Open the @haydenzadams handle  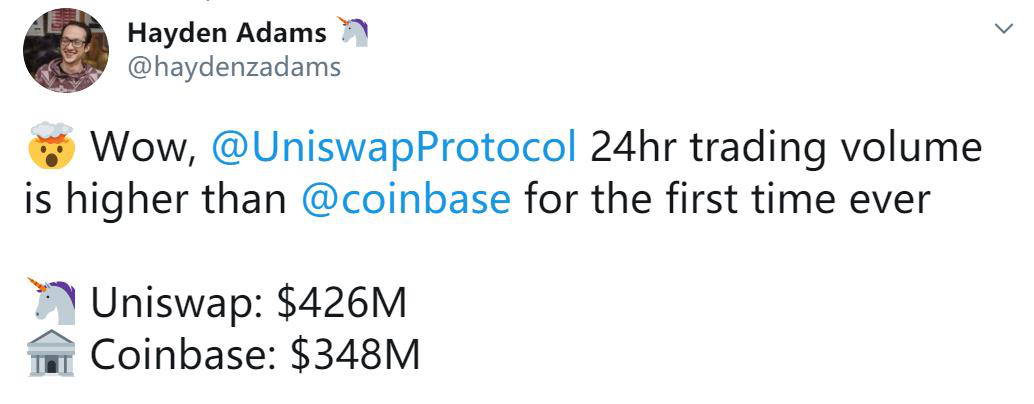pos(234,67)
